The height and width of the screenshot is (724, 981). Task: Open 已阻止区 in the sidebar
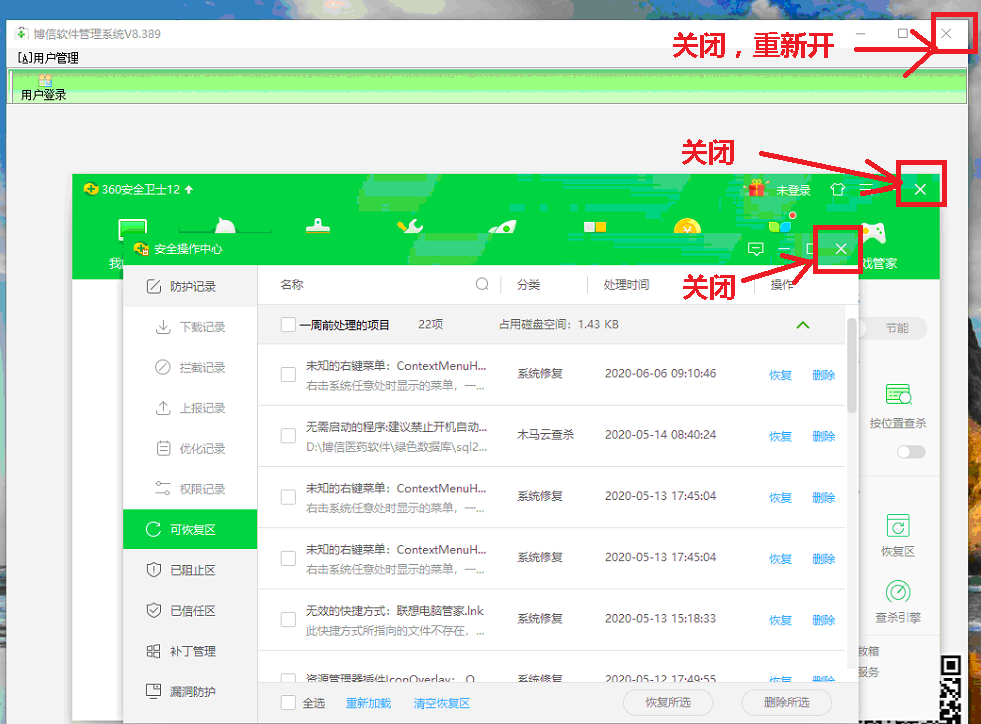pyautogui.click(x=190, y=570)
